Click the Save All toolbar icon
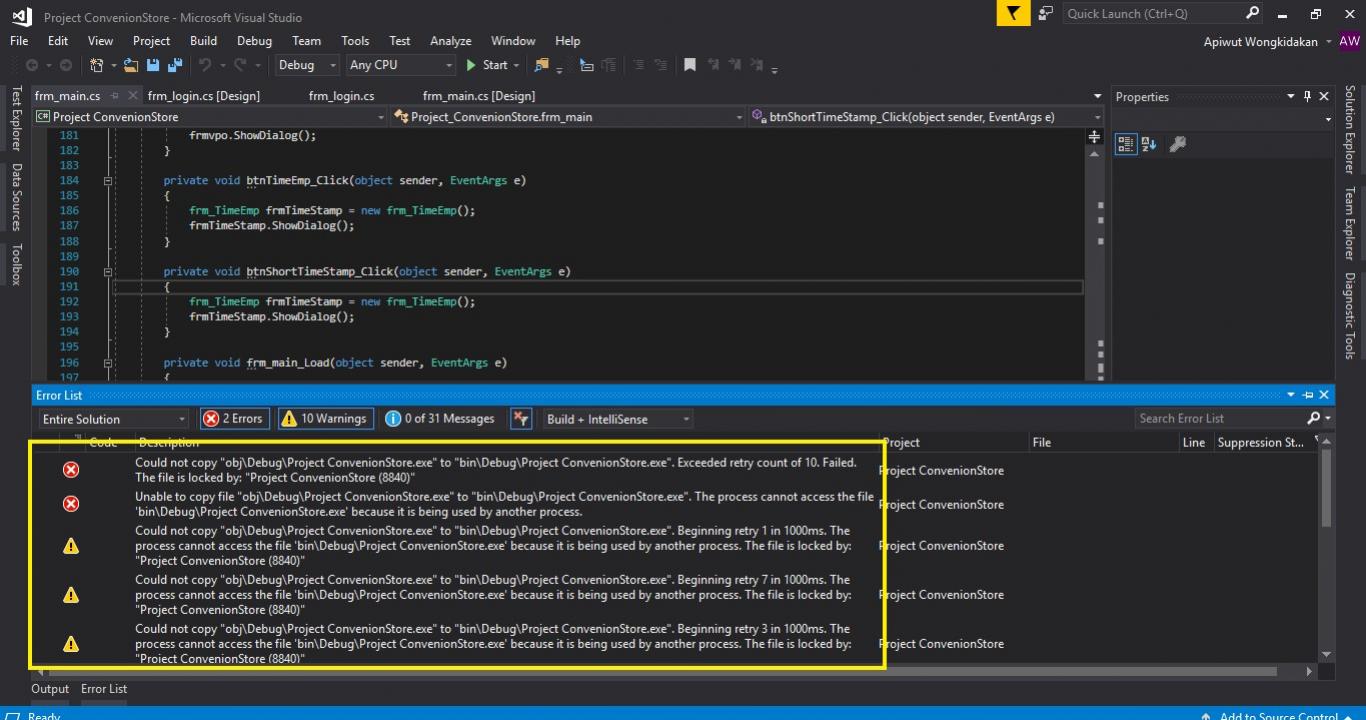 [x=175, y=65]
